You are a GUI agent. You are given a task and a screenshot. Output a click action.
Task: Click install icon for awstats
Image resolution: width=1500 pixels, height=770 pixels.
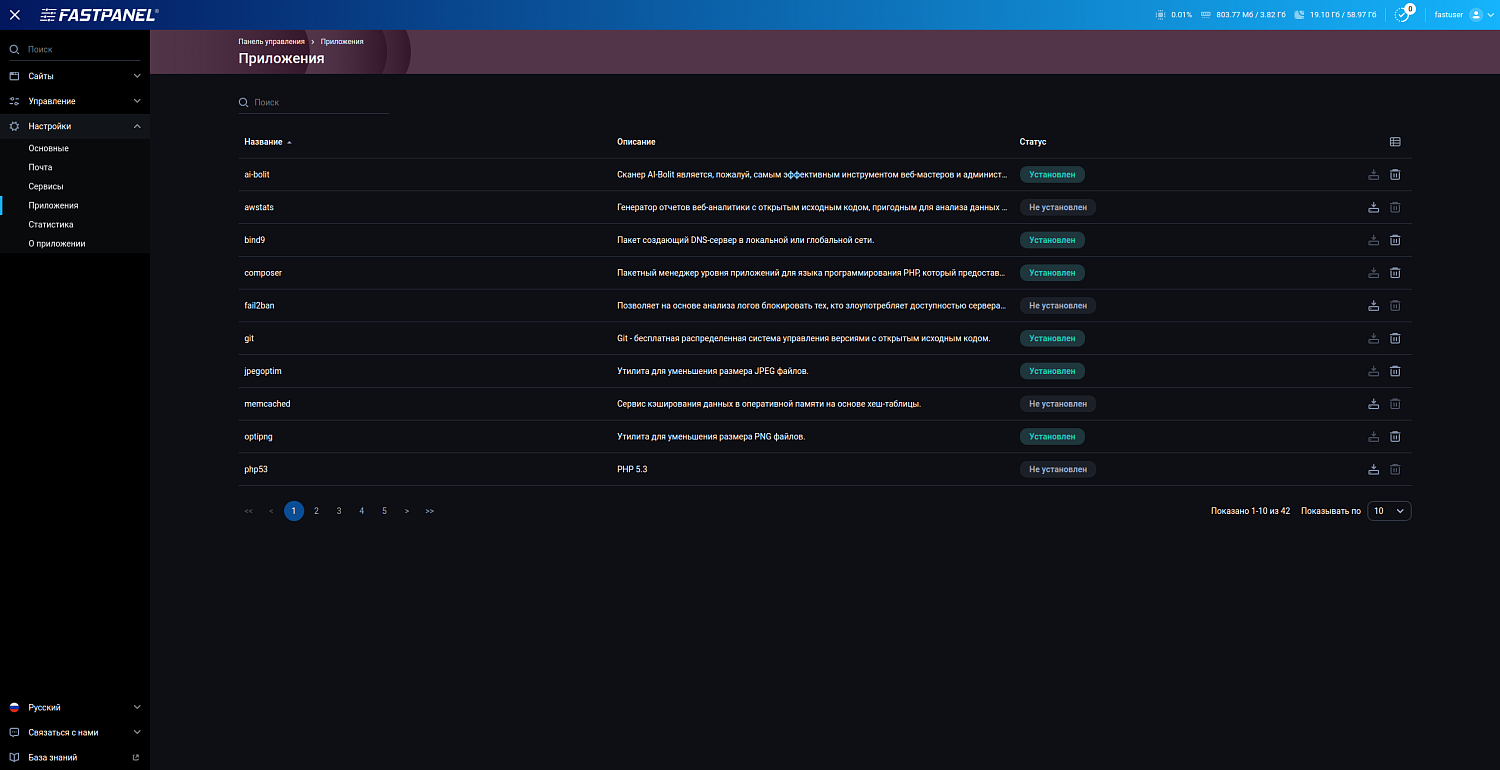point(1373,207)
